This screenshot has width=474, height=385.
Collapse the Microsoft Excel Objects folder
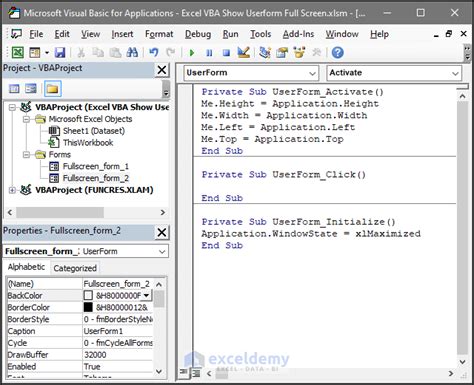(26, 119)
